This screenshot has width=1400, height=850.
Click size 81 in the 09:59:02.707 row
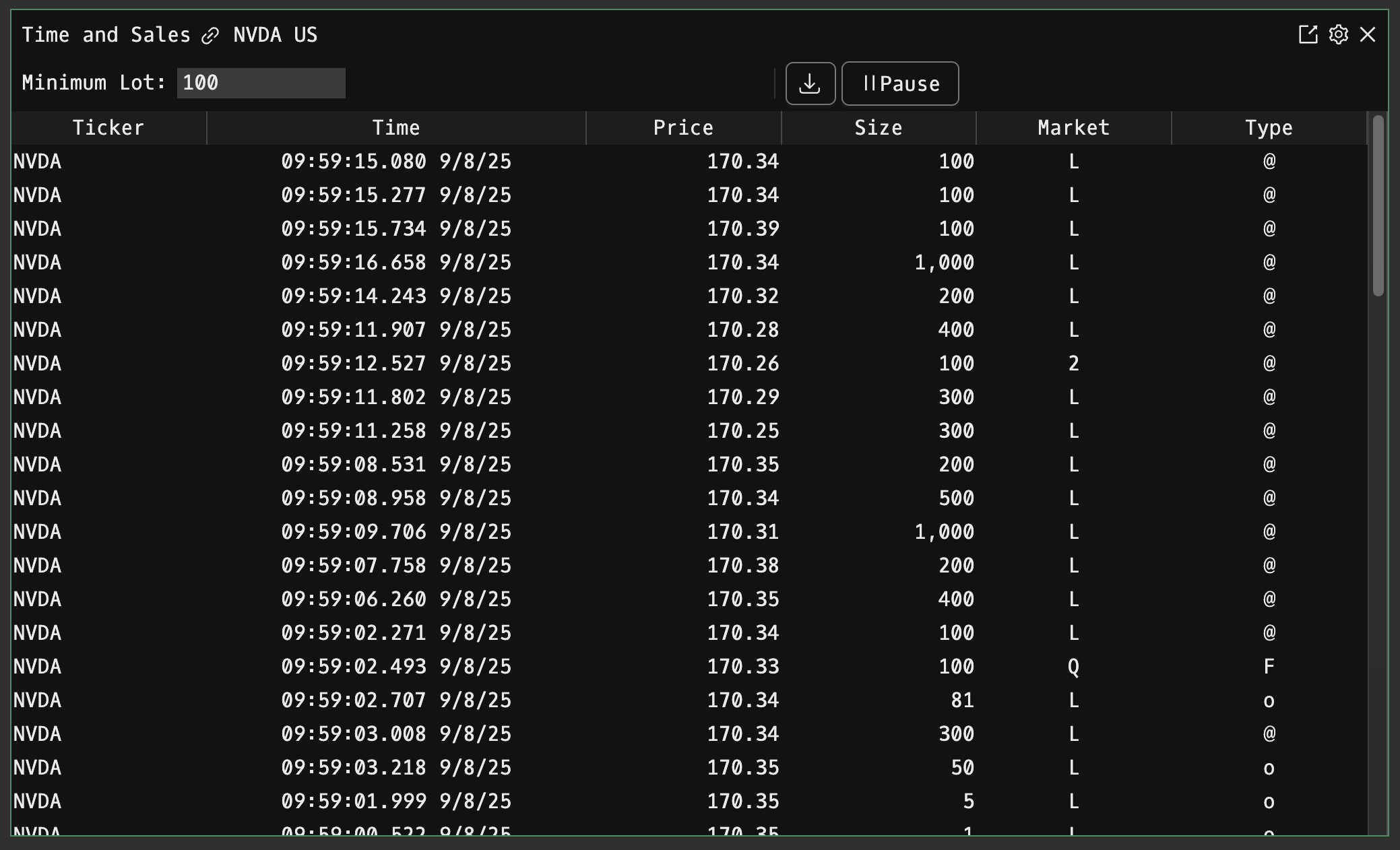pyautogui.click(x=963, y=700)
